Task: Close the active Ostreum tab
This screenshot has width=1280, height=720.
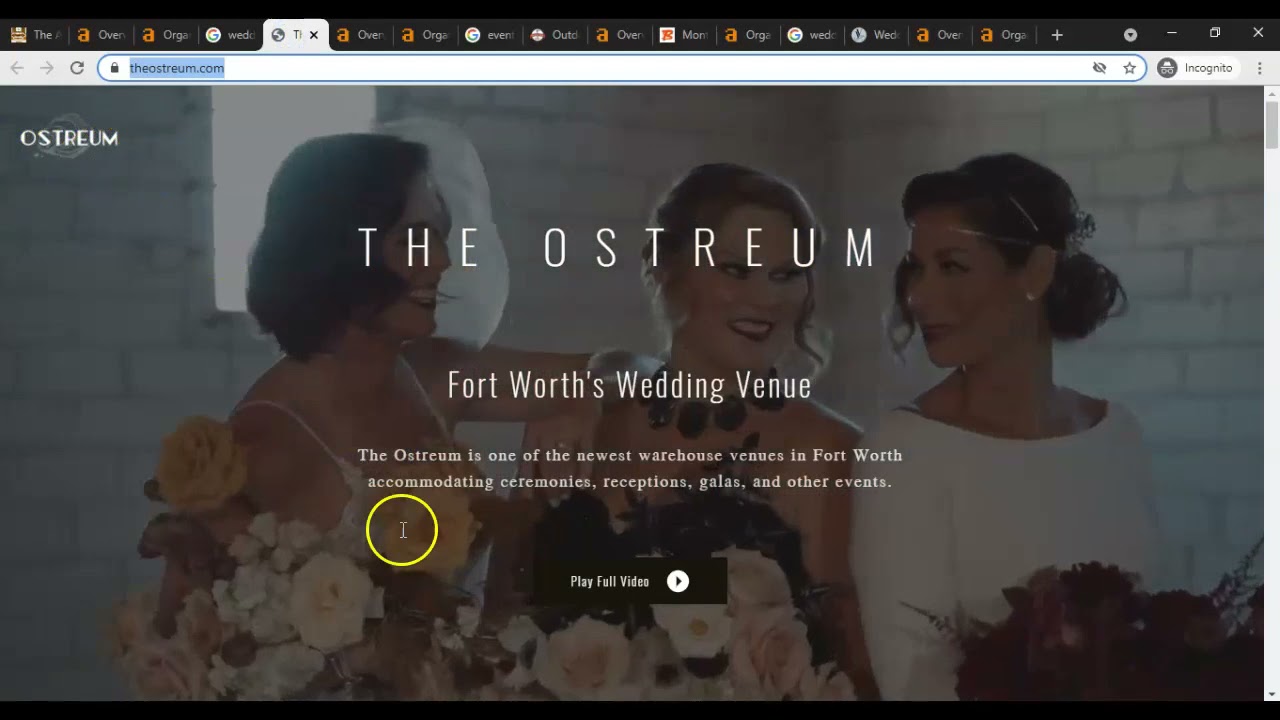Action: (x=314, y=35)
